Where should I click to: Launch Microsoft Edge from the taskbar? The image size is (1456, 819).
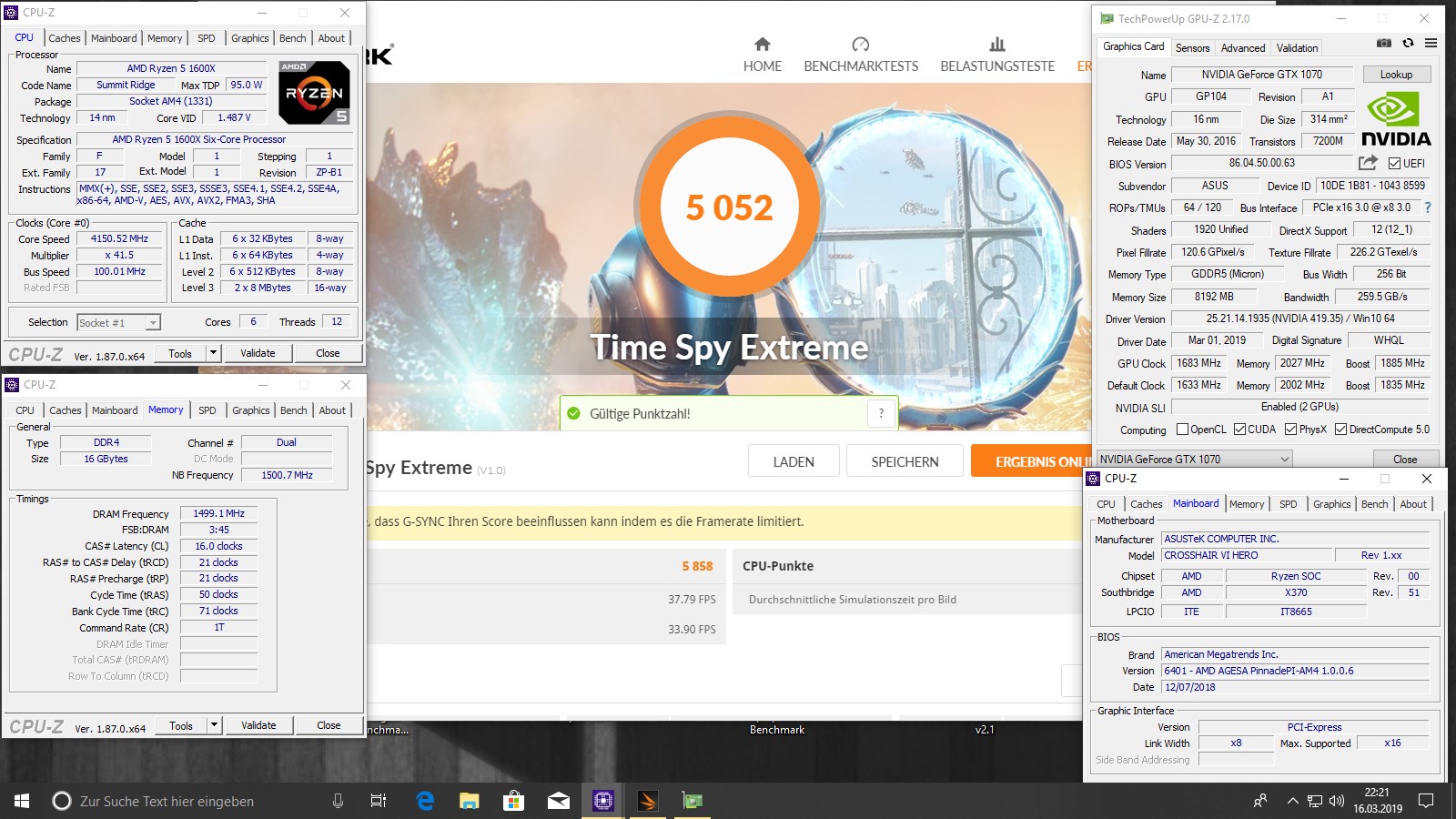click(425, 801)
